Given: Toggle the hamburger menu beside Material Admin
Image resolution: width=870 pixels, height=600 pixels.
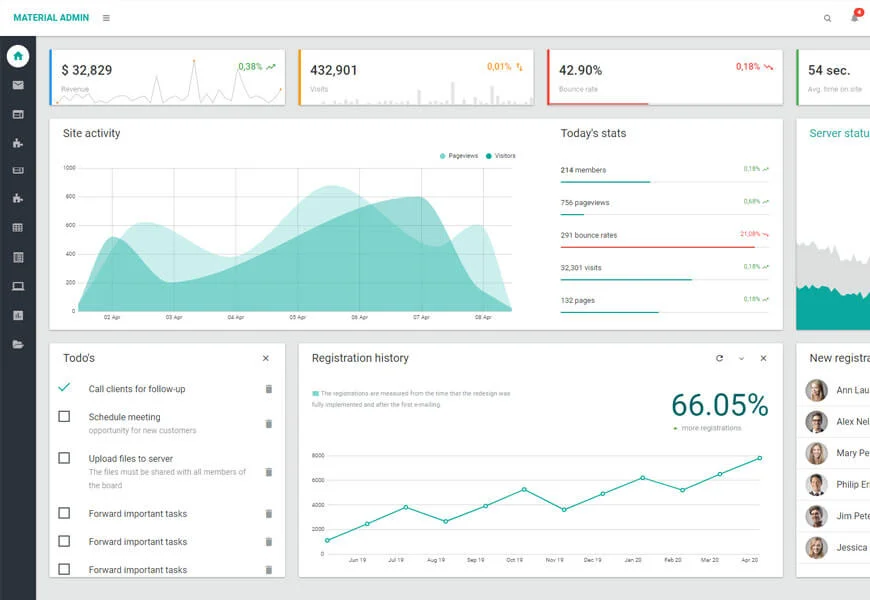Looking at the screenshot, I should [107, 18].
